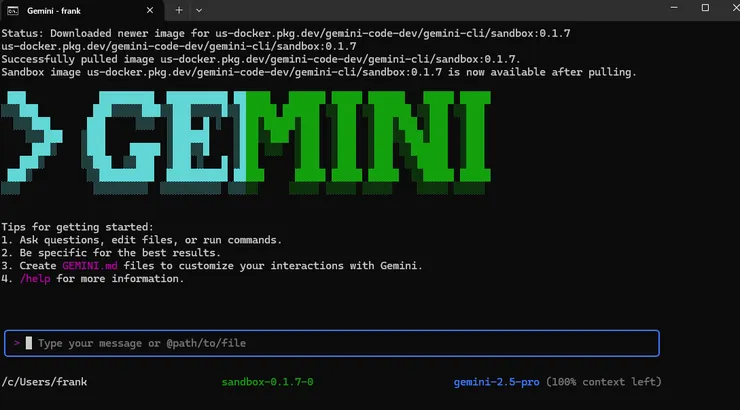Click the pink prompt arrow in input
Image resolution: width=740 pixels, height=410 pixels.
click(x=17, y=343)
